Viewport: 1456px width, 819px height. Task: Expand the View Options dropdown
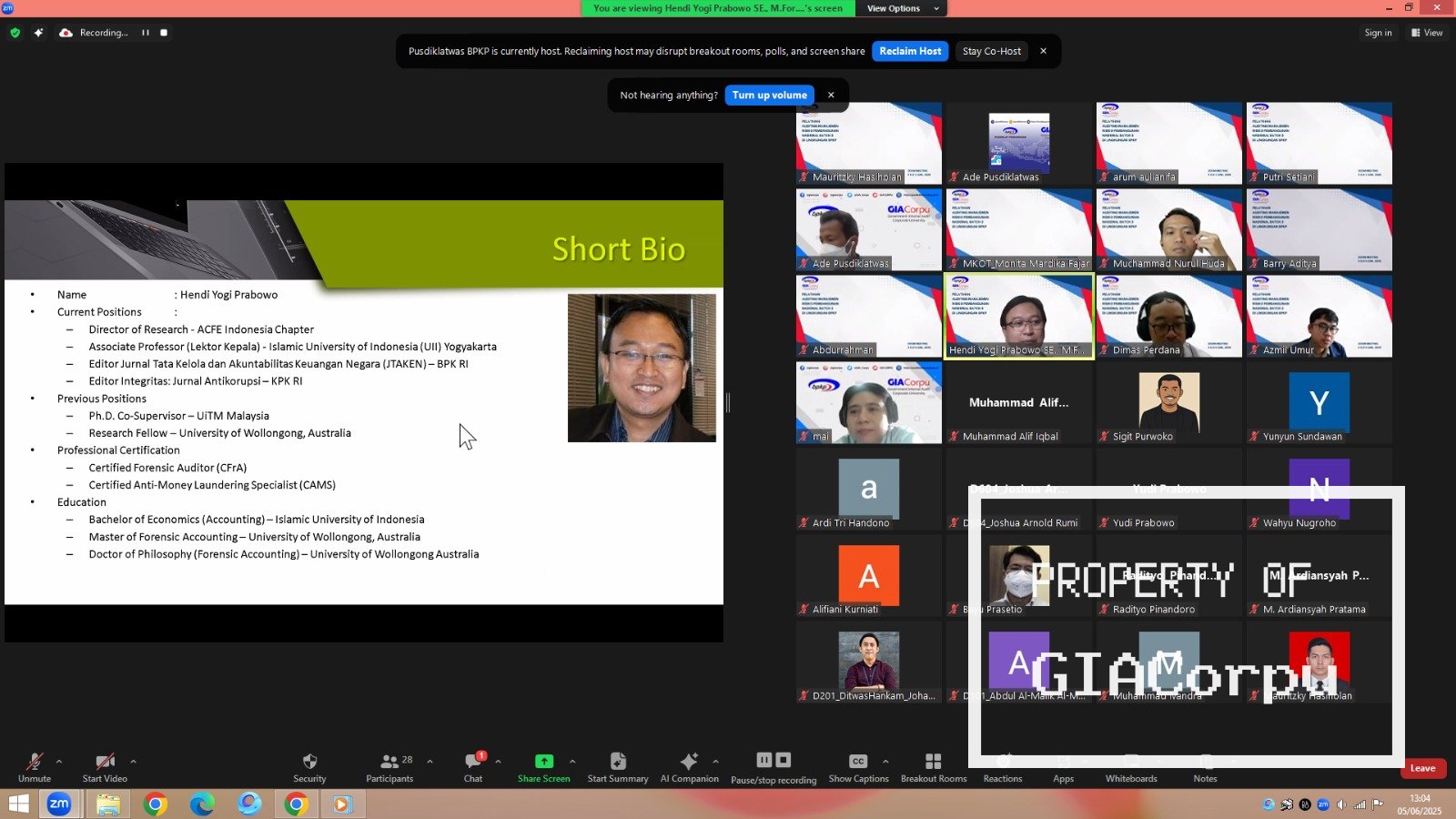pos(902,8)
